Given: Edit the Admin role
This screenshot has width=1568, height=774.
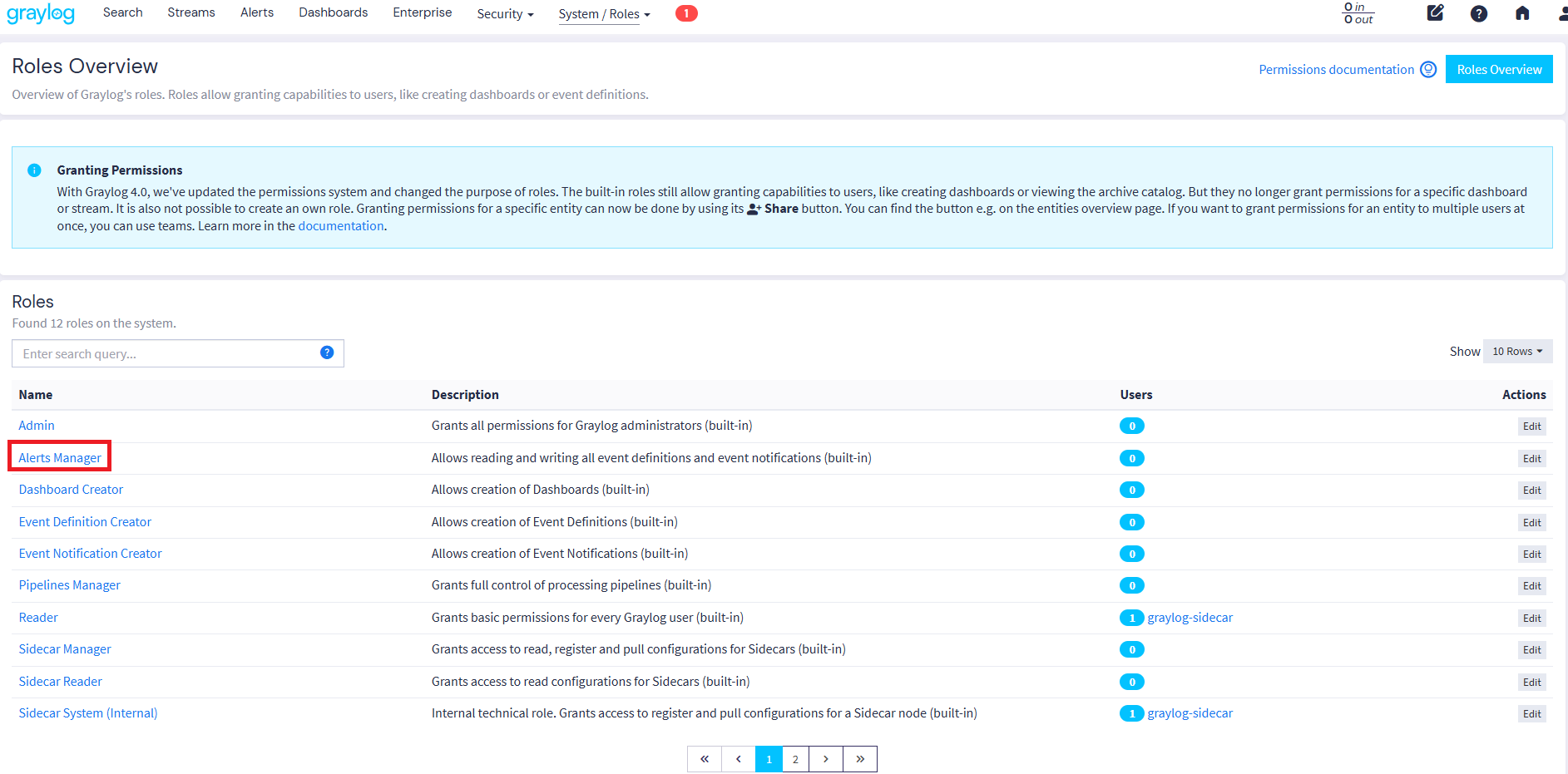Looking at the screenshot, I should (1531, 426).
